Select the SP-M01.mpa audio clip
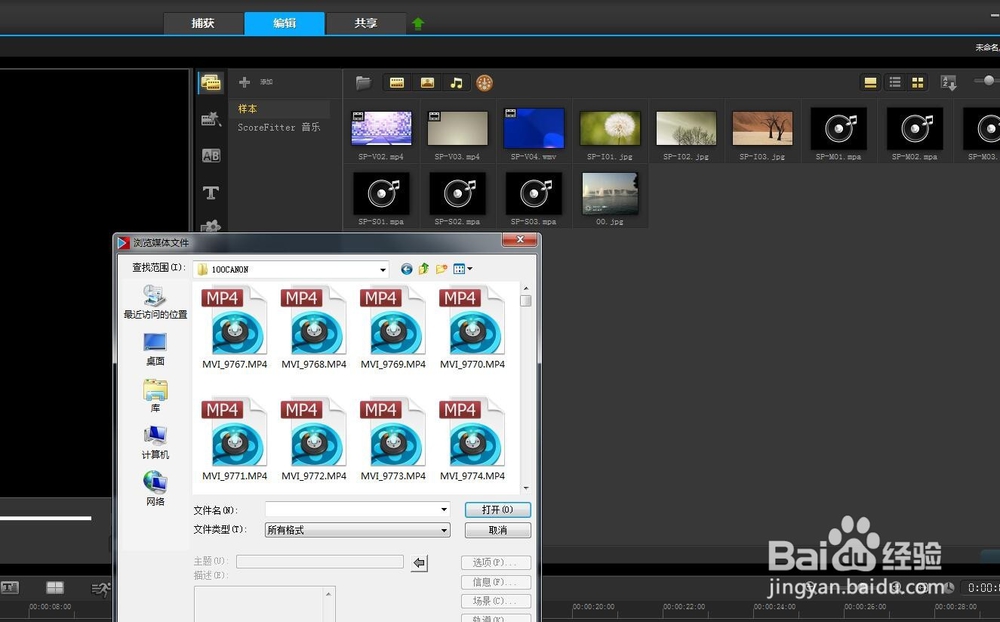Screen dimensions: 1000x622 839,128
